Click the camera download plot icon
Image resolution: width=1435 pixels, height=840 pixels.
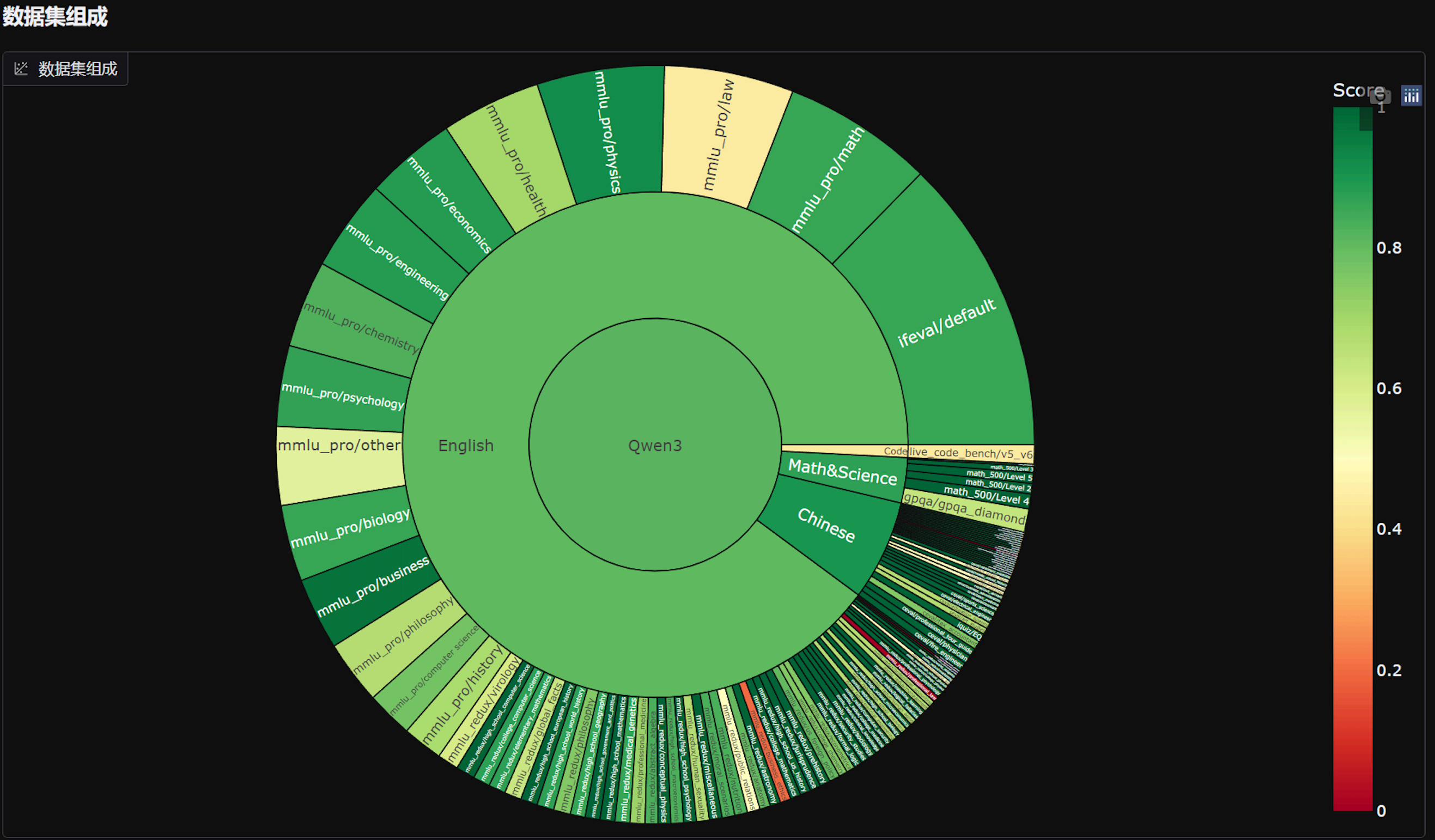point(1381,96)
